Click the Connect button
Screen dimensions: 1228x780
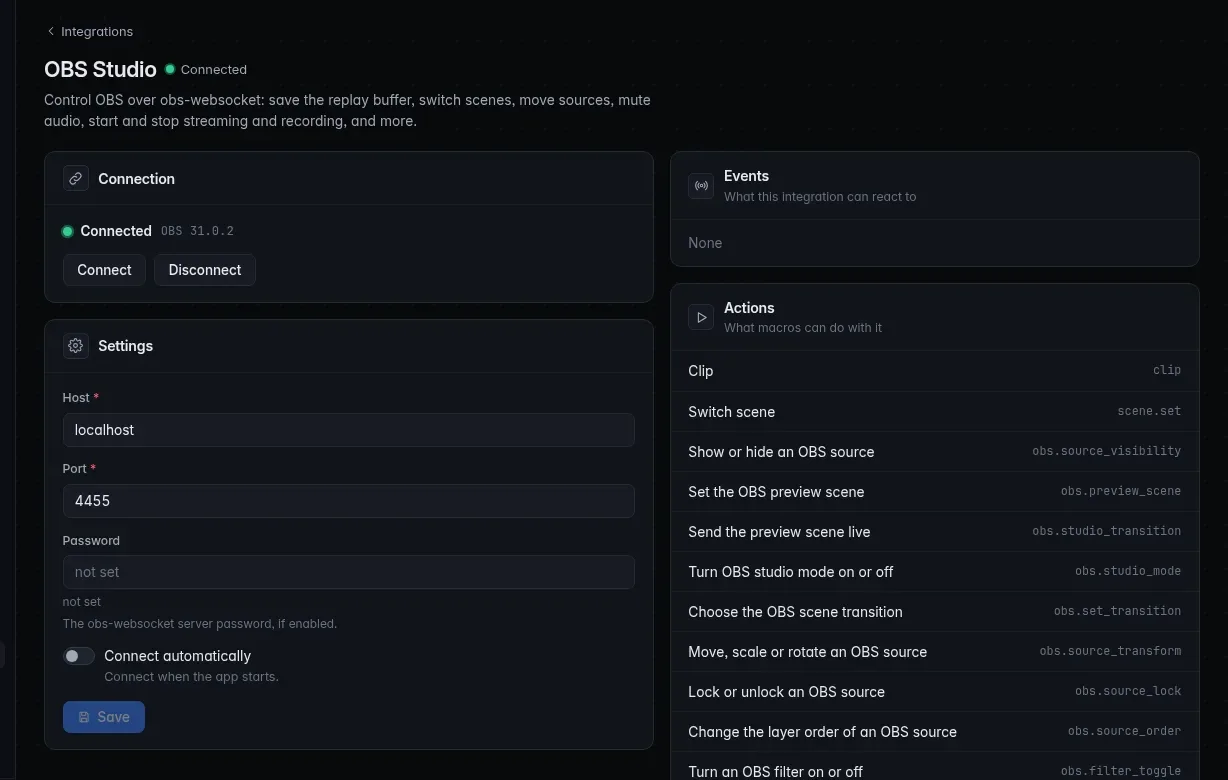pyautogui.click(x=104, y=270)
